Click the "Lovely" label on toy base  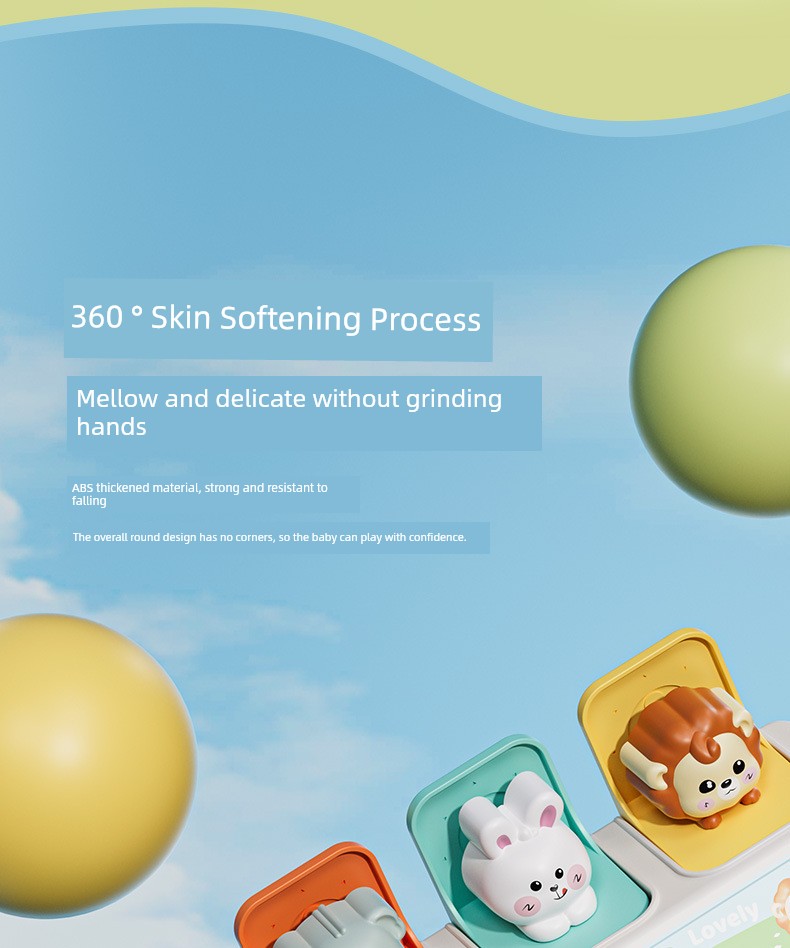[x=723, y=923]
